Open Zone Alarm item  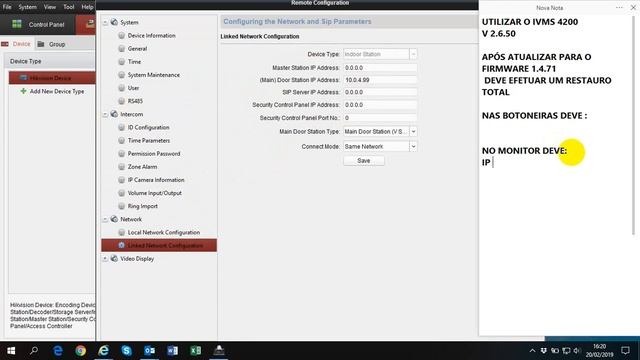point(142,167)
